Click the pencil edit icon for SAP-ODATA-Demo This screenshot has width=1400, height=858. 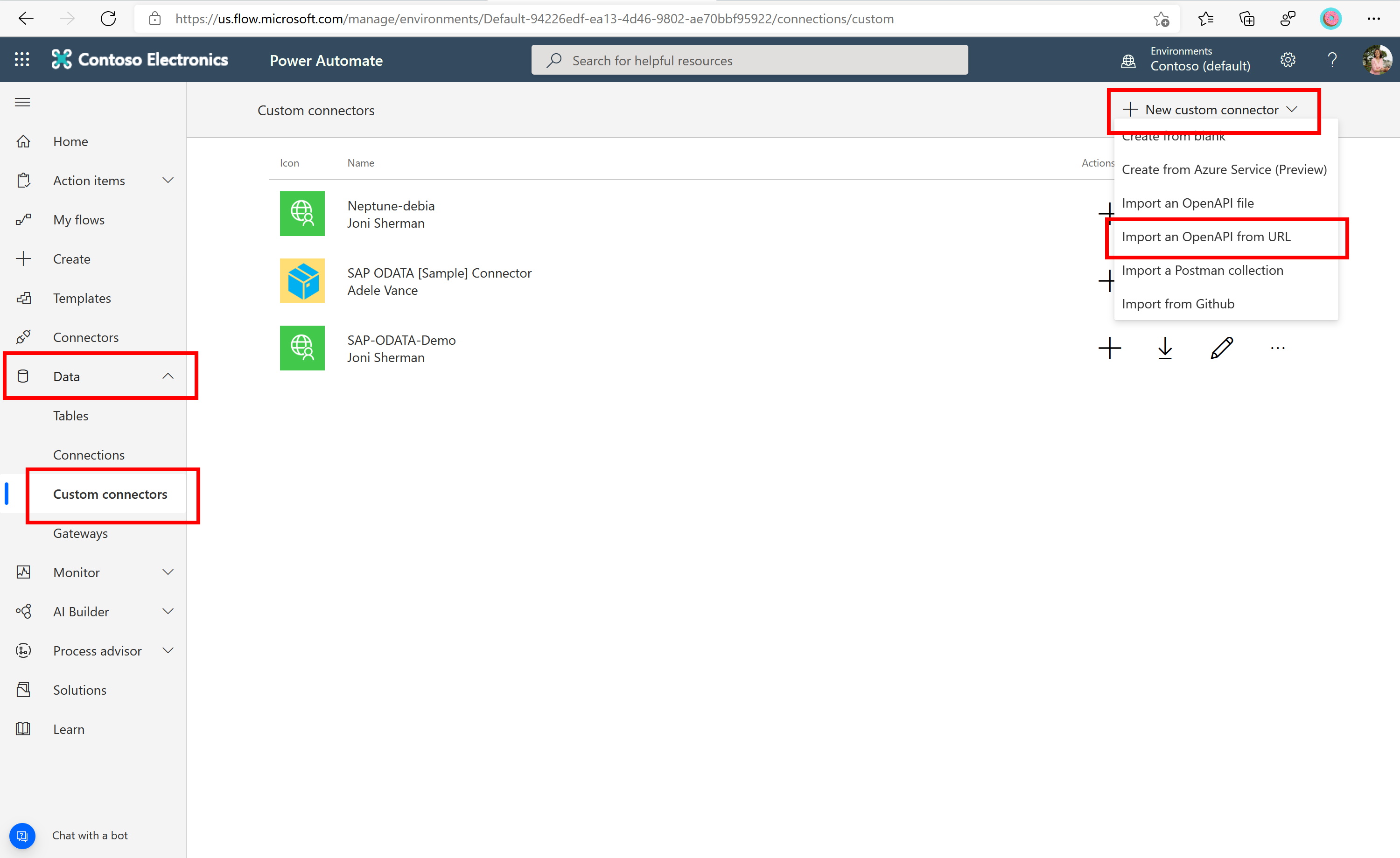[x=1222, y=349]
